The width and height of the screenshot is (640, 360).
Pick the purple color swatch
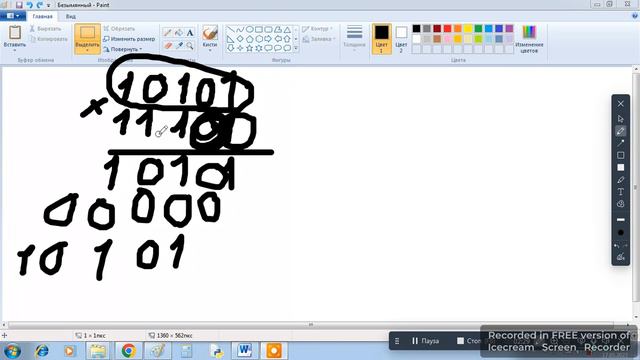click(509, 28)
